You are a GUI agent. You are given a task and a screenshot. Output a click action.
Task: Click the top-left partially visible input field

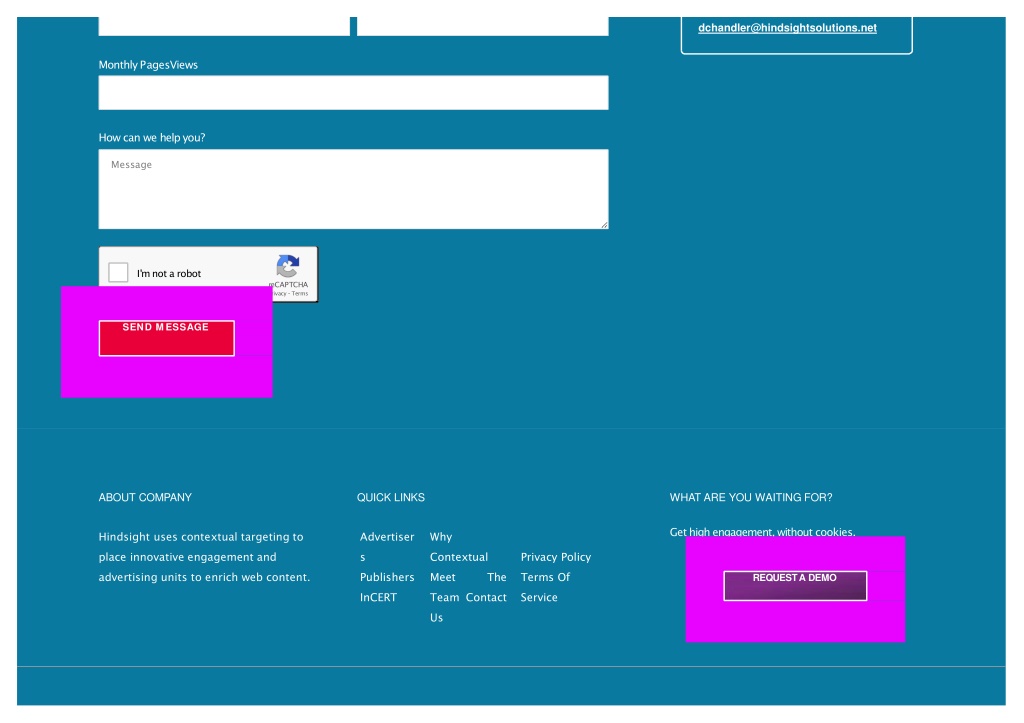click(x=224, y=26)
